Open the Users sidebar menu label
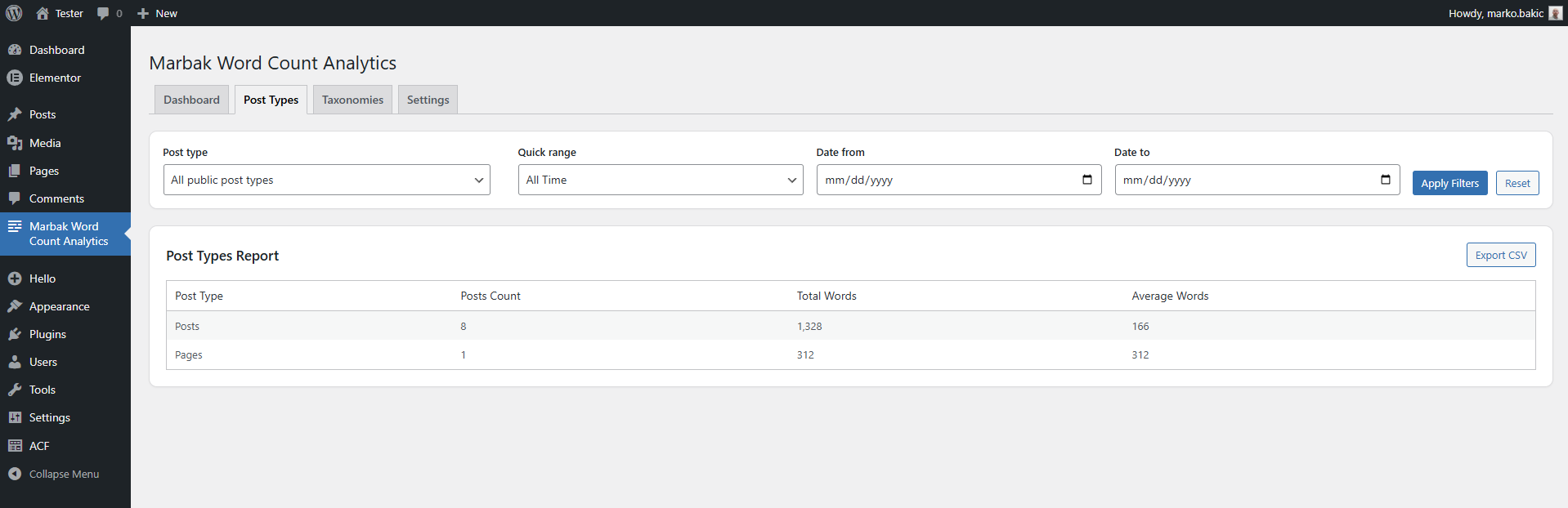1568x508 pixels. point(43,362)
